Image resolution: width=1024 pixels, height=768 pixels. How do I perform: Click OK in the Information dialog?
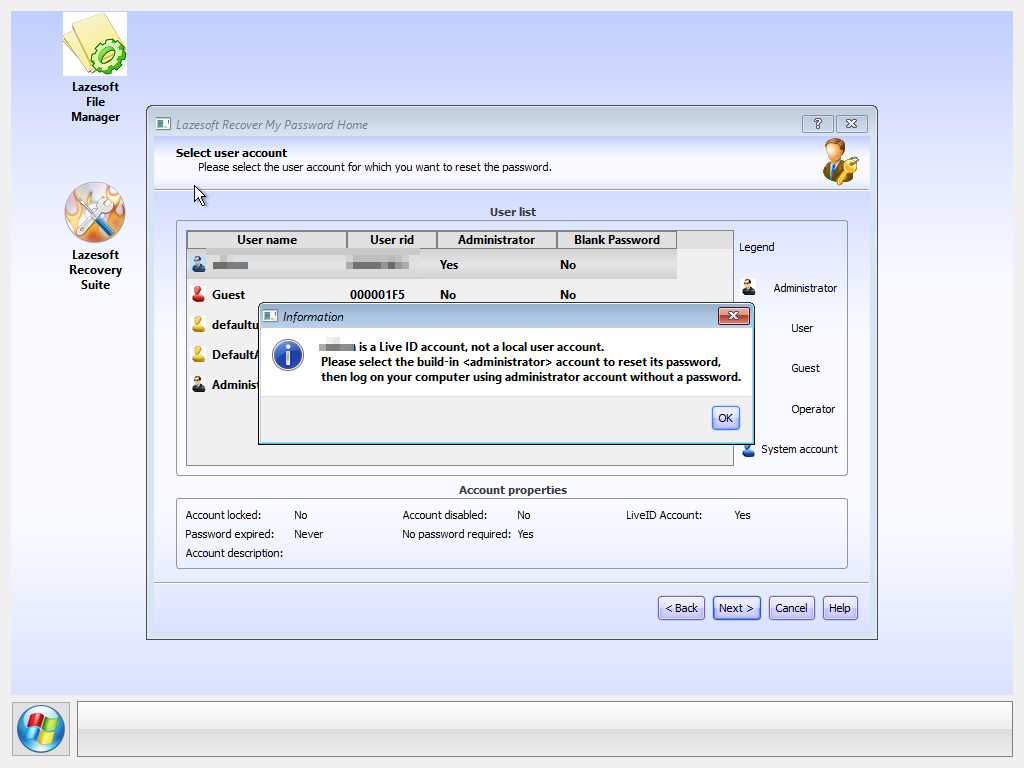pos(725,418)
